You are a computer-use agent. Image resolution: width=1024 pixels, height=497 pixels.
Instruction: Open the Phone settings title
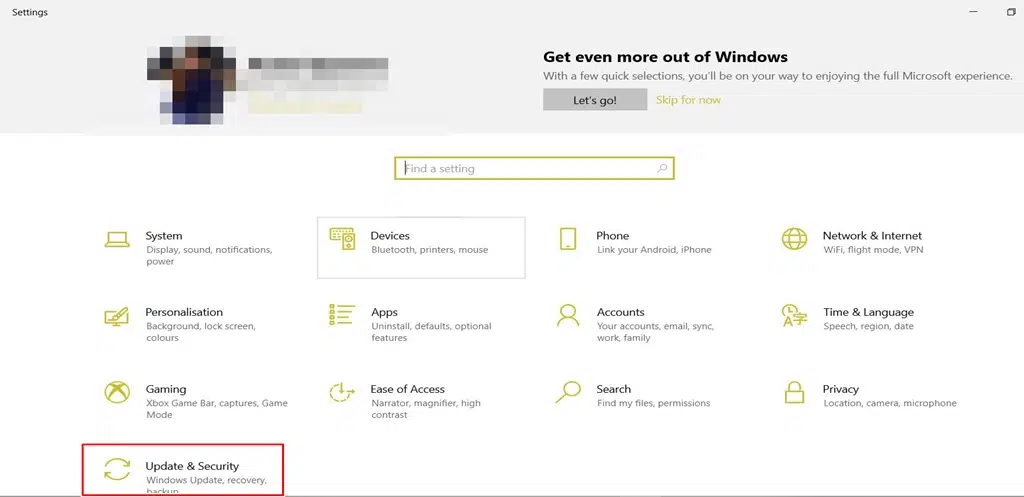[613, 236]
